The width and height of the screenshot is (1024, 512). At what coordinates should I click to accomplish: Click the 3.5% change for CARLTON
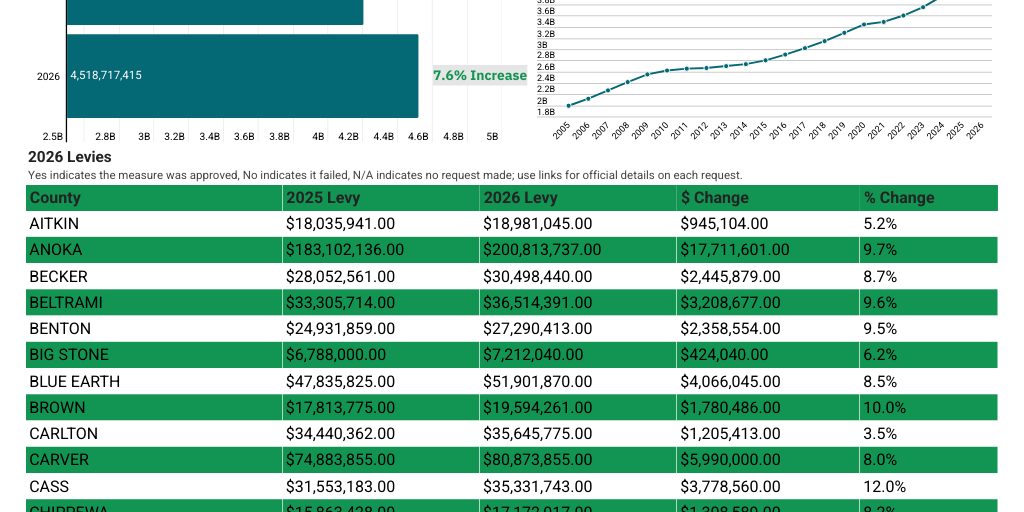[929, 434]
